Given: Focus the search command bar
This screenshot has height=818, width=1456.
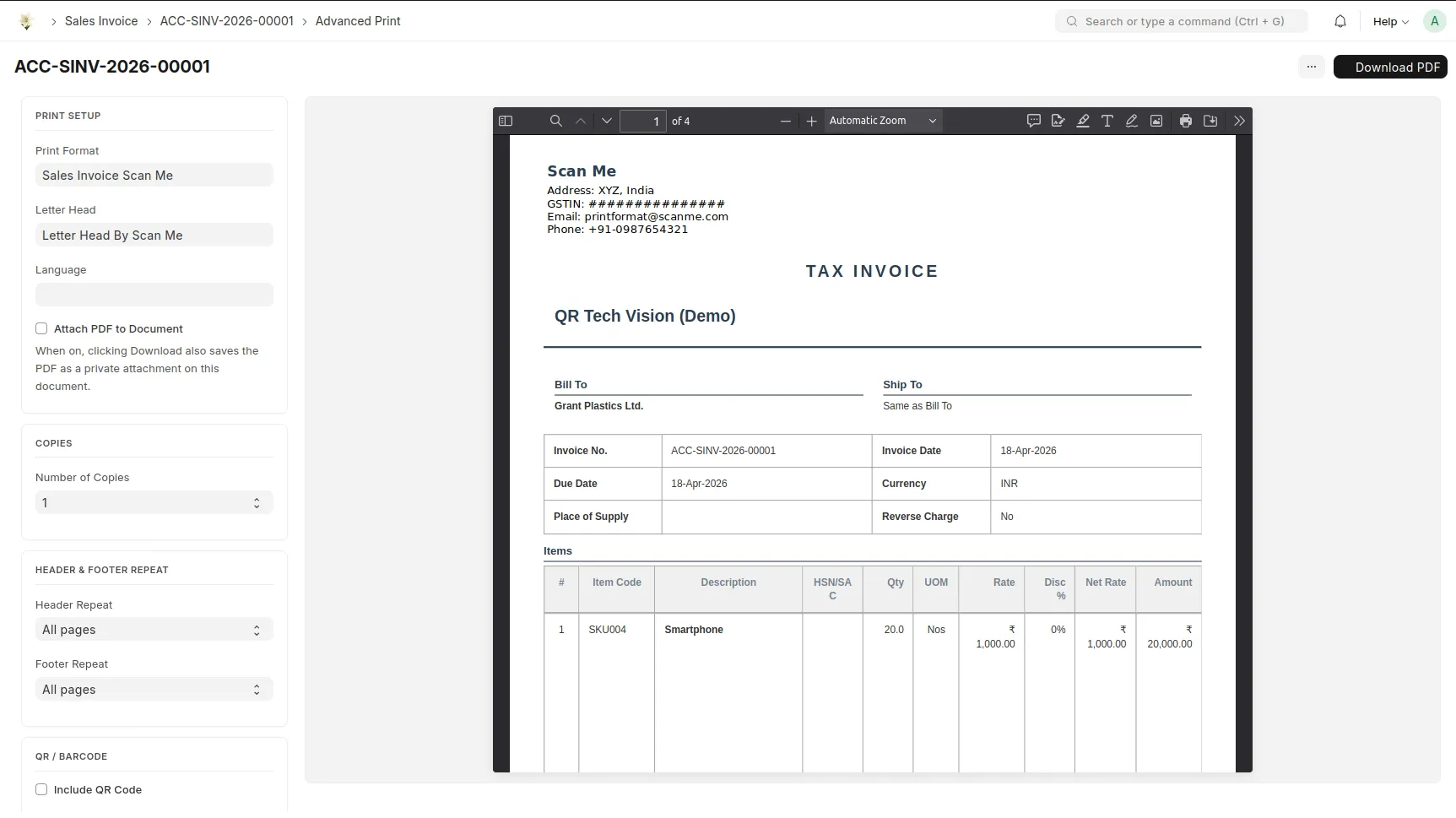Looking at the screenshot, I should click(x=1181, y=21).
